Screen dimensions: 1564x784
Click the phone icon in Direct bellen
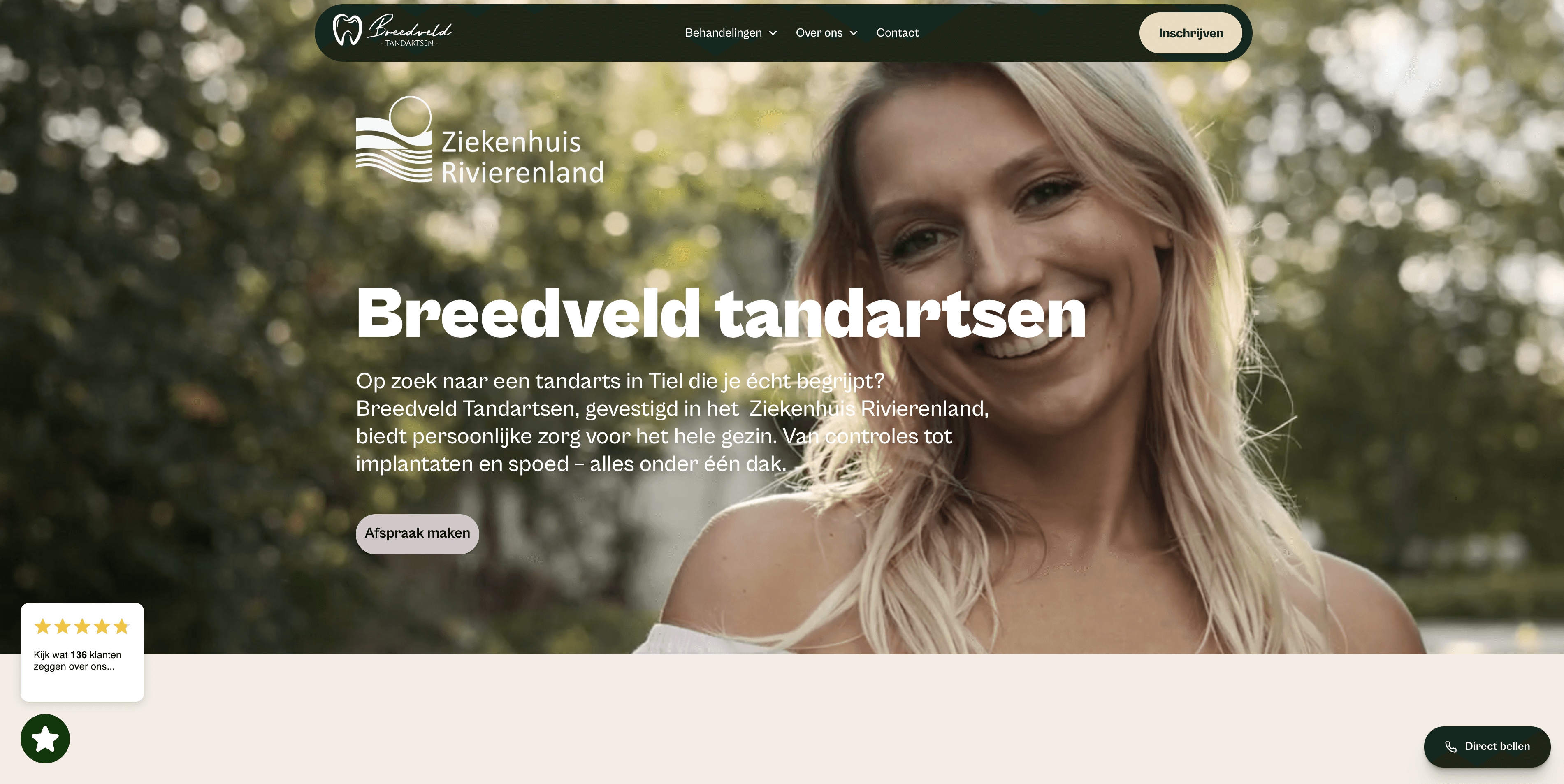[1450, 746]
